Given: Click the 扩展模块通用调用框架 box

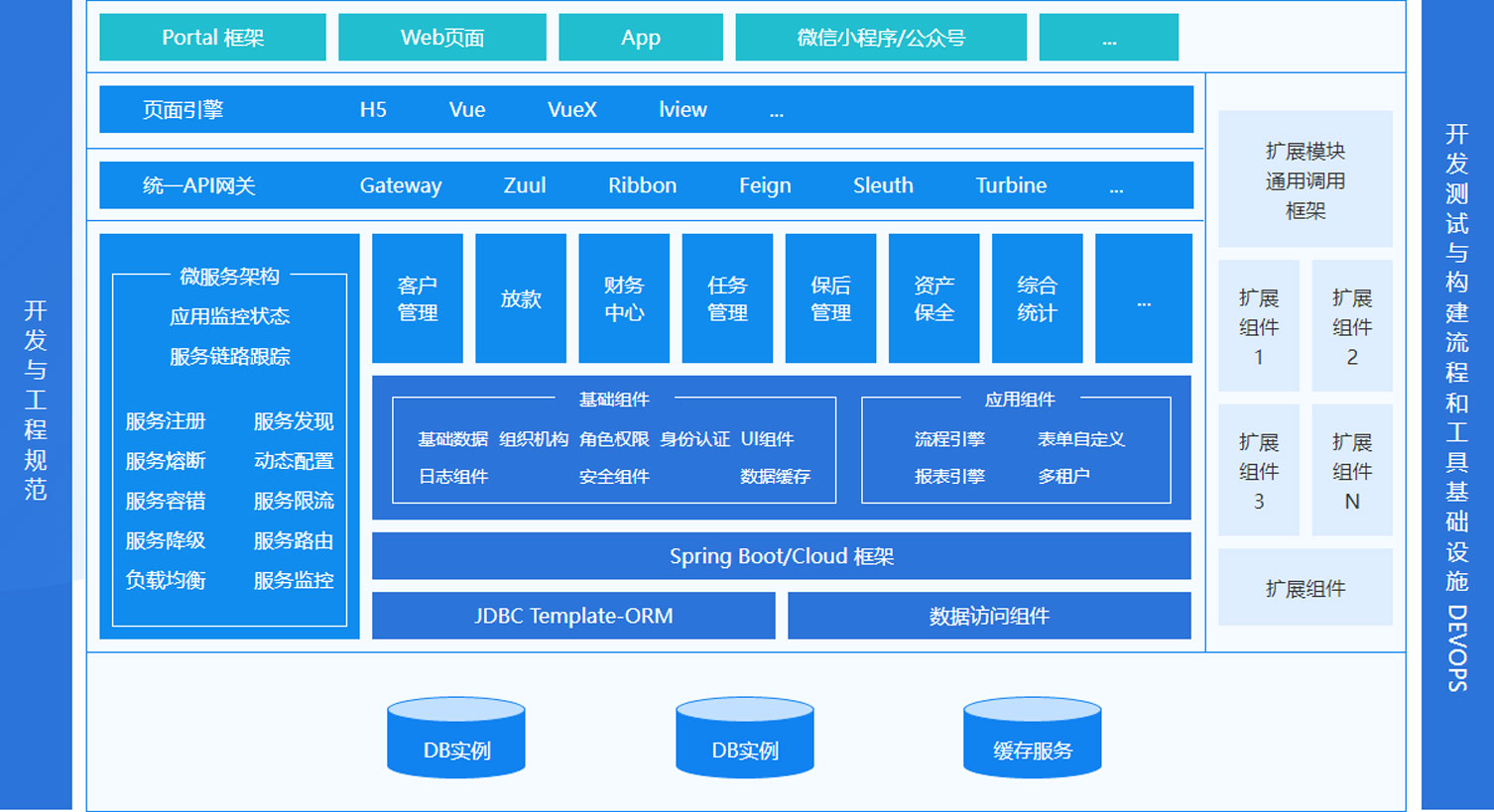Looking at the screenshot, I should [x=1305, y=179].
